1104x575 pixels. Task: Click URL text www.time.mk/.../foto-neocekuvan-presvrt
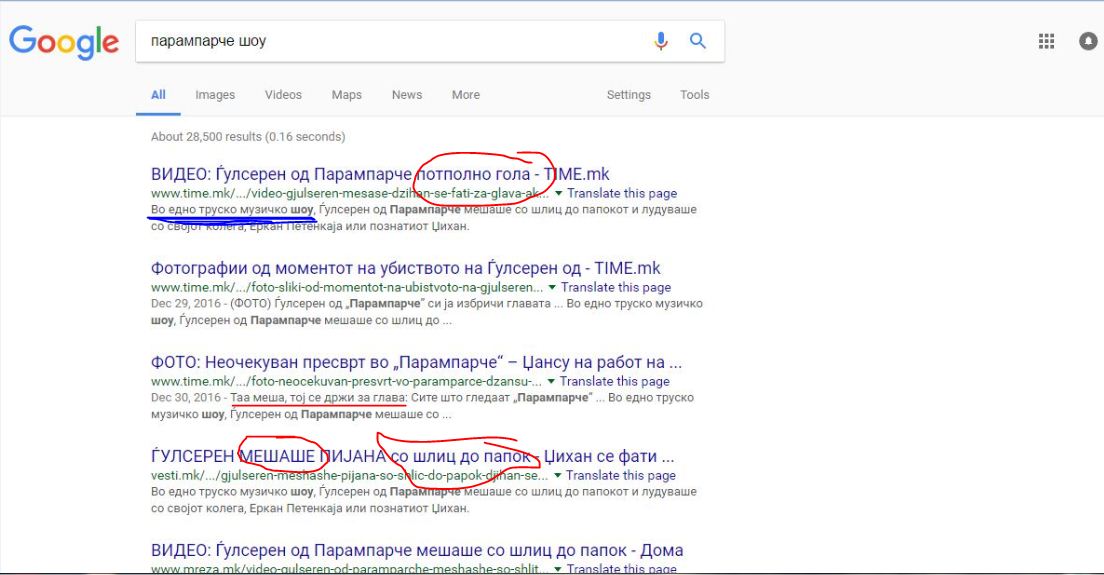(346, 381)
